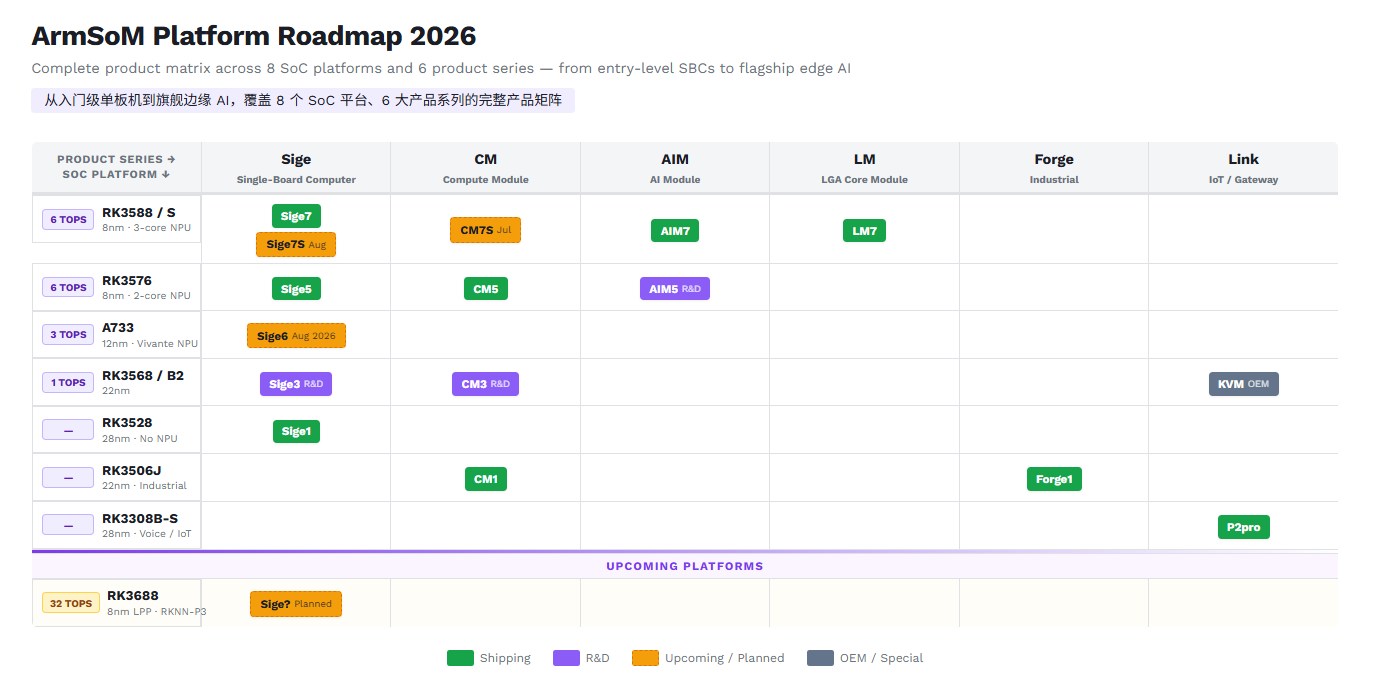Viewport: 1373px width, 676px height.
Task: Select the CM1 badge
Action: pyautogui.click(x=486, y=479)
